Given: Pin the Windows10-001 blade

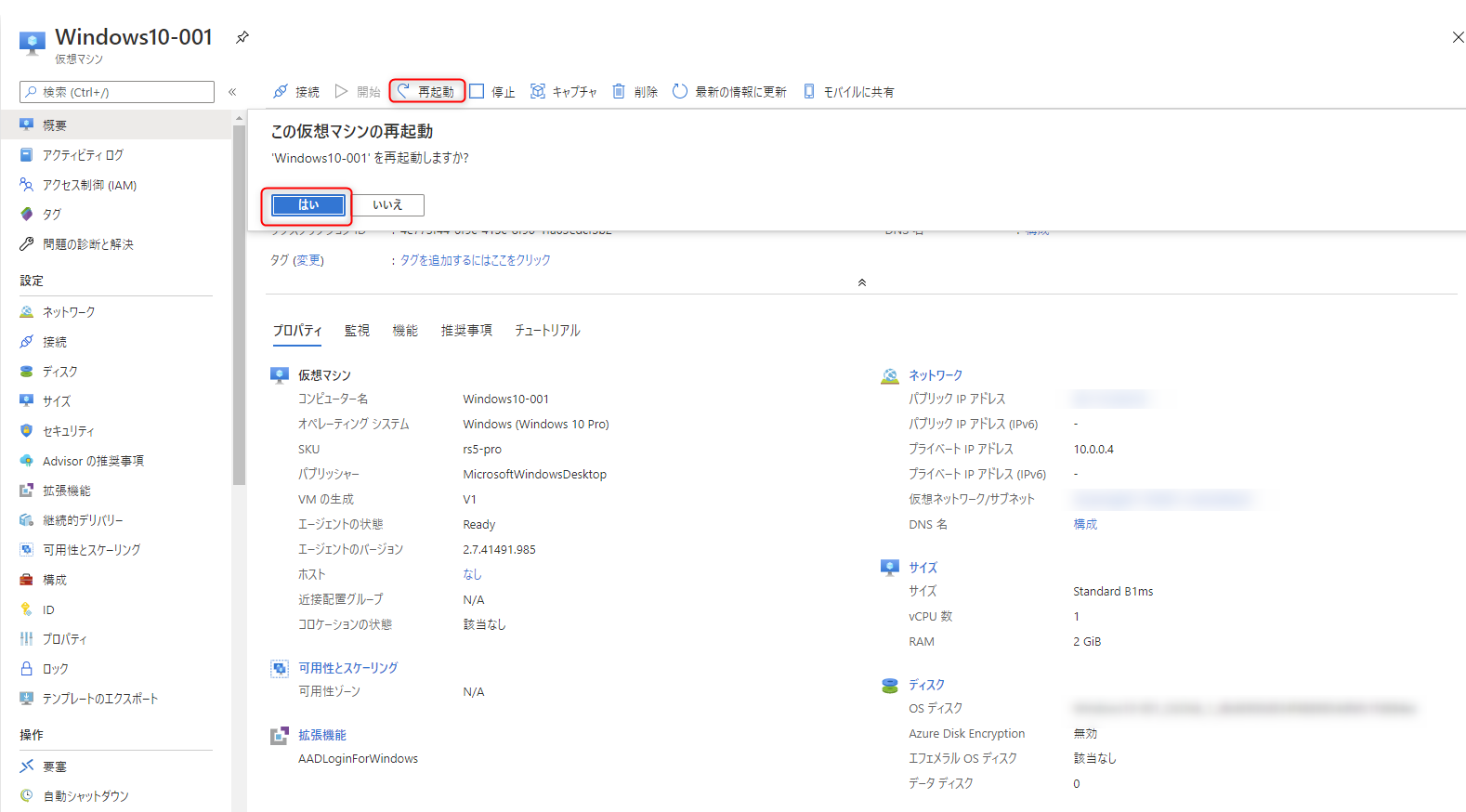Looking at the screenshot, I should 242,37.
